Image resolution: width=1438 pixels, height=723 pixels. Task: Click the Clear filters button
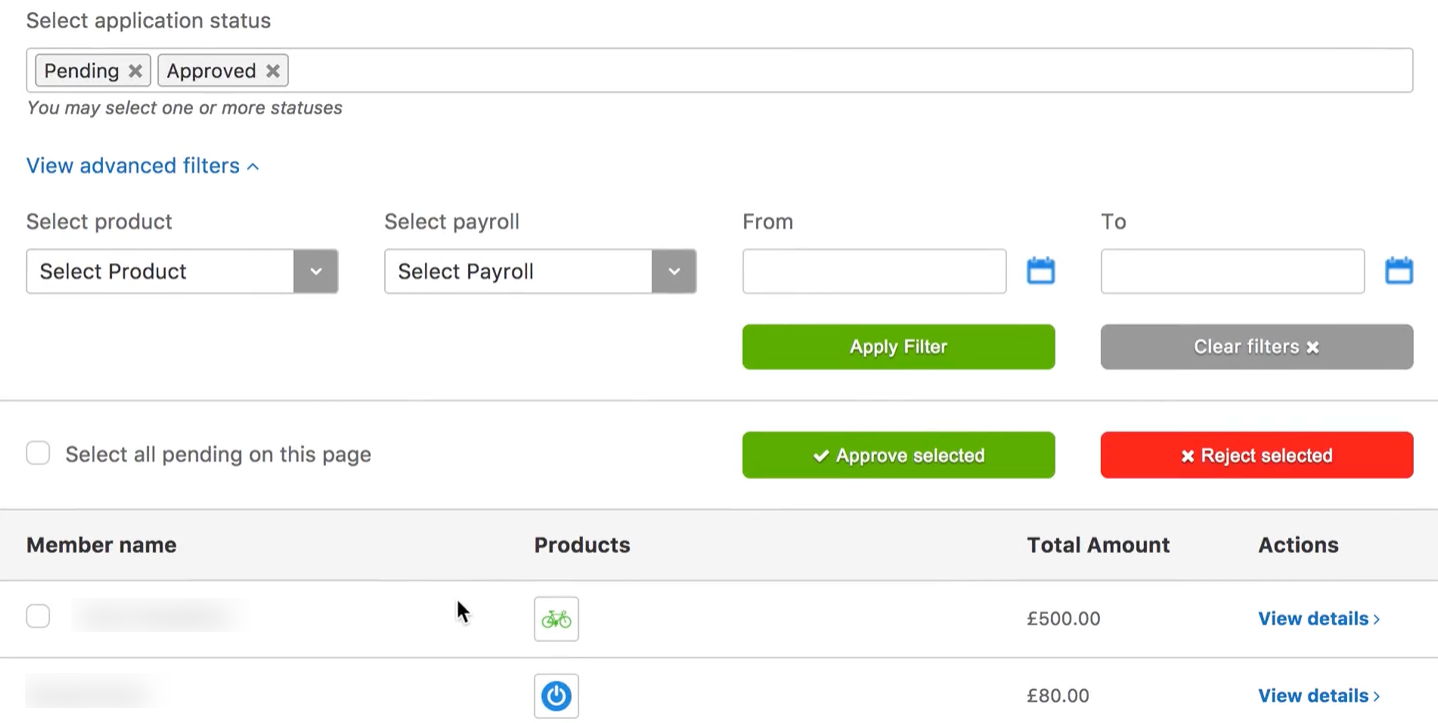click(x=1256, y=347)
